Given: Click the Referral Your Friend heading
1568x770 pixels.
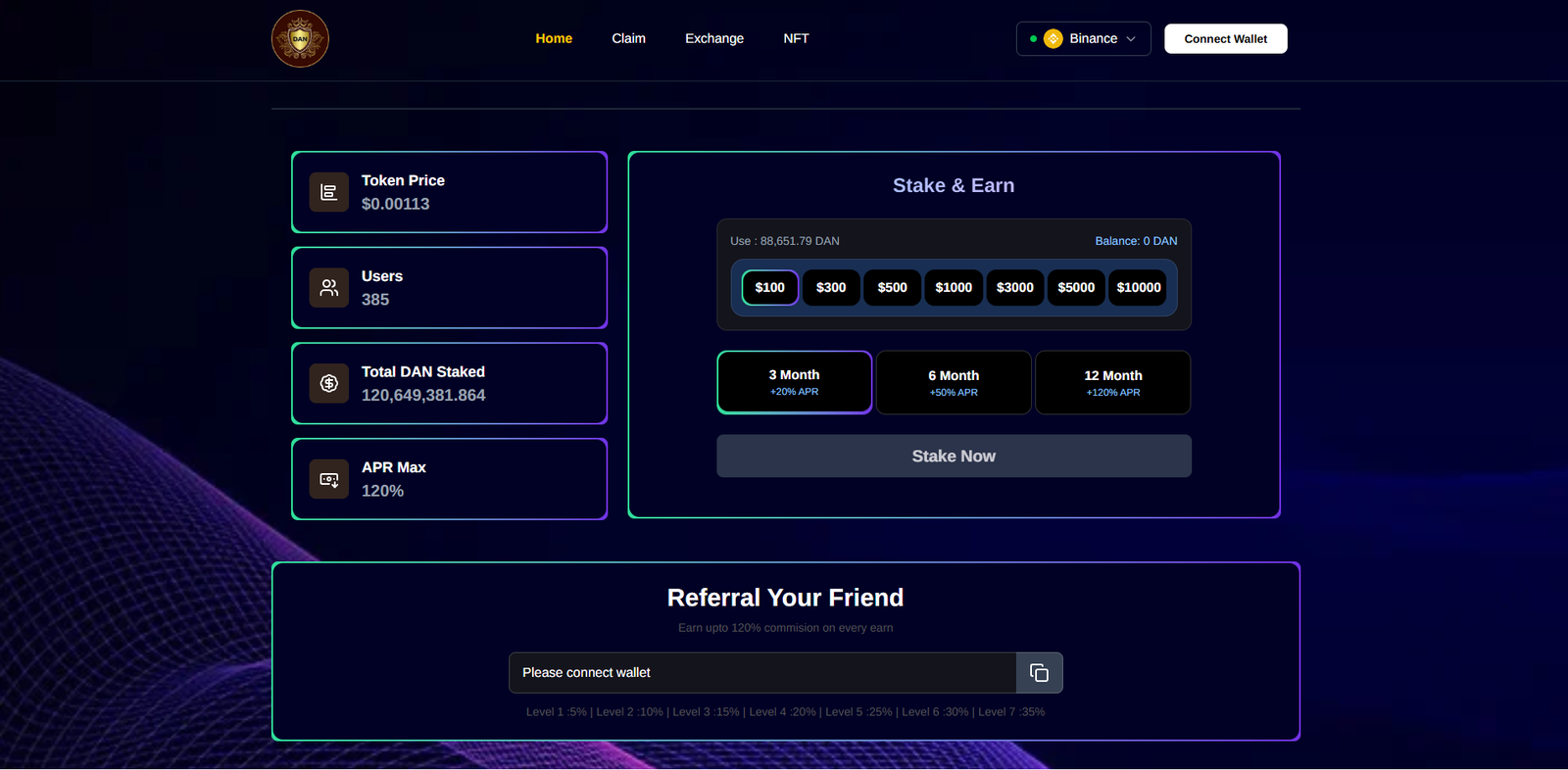Looking at the screenshot, I should tap(785, 598).
